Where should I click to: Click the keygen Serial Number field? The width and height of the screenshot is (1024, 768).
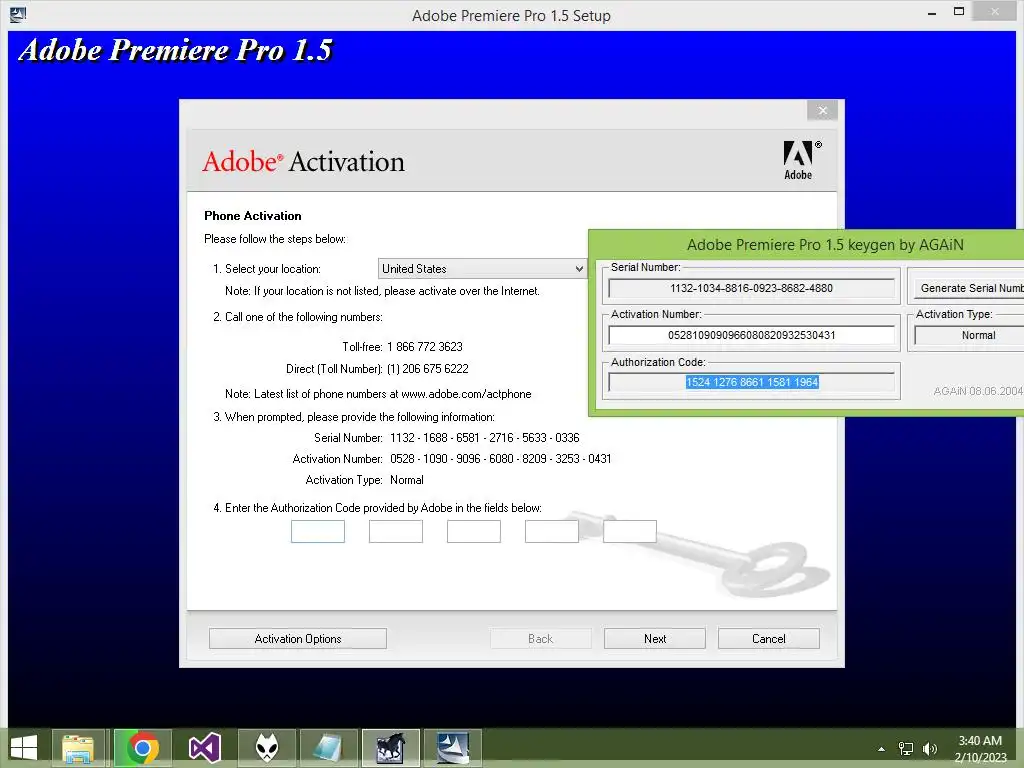click(x=752, y=288)
